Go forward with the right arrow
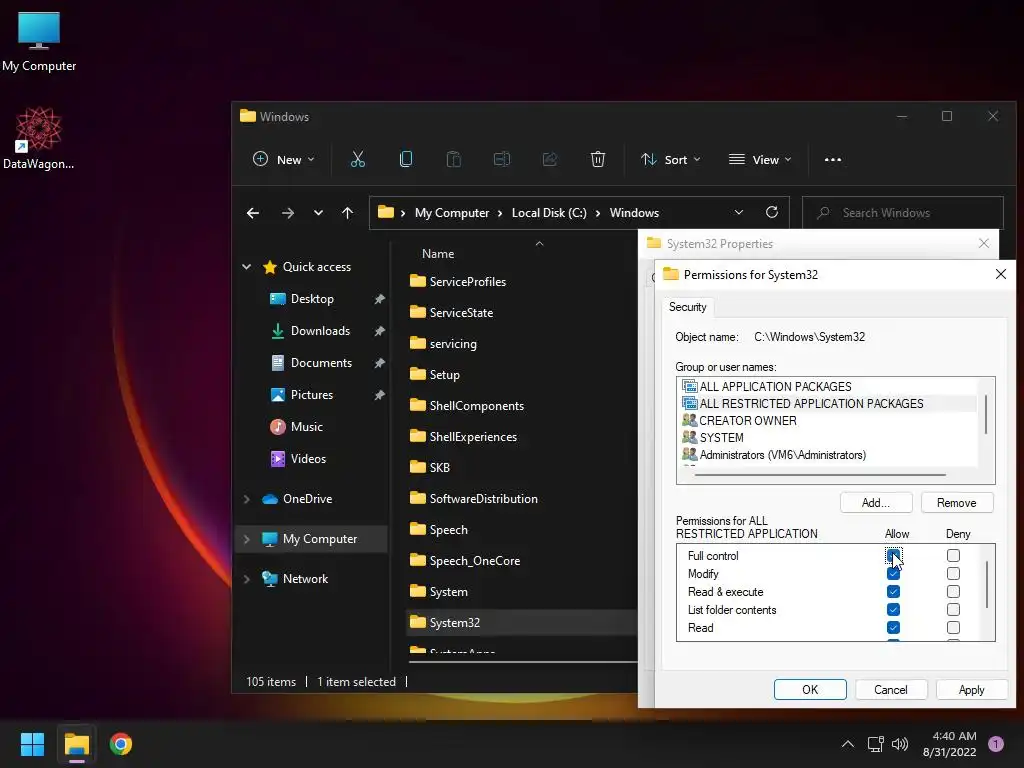Screen dimensions: 1024x768 click(x=287, y=213)
